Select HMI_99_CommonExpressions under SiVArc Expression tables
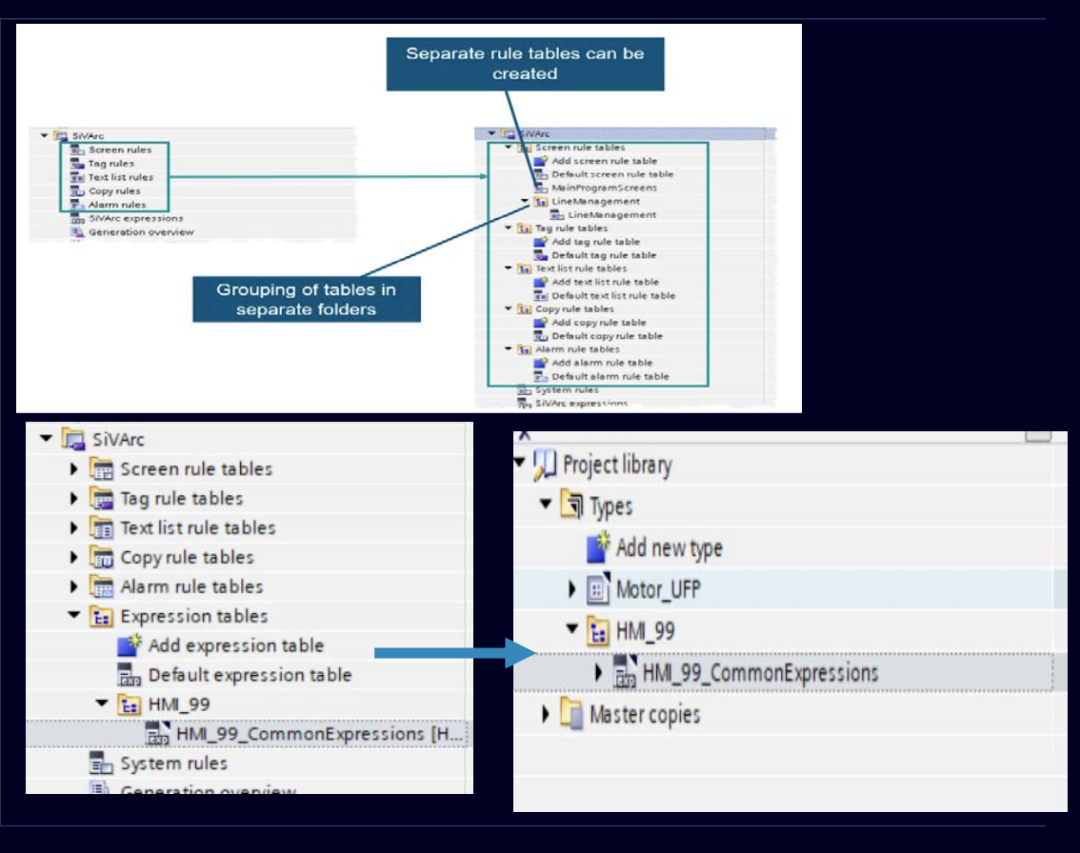 (x=300, y=734)
